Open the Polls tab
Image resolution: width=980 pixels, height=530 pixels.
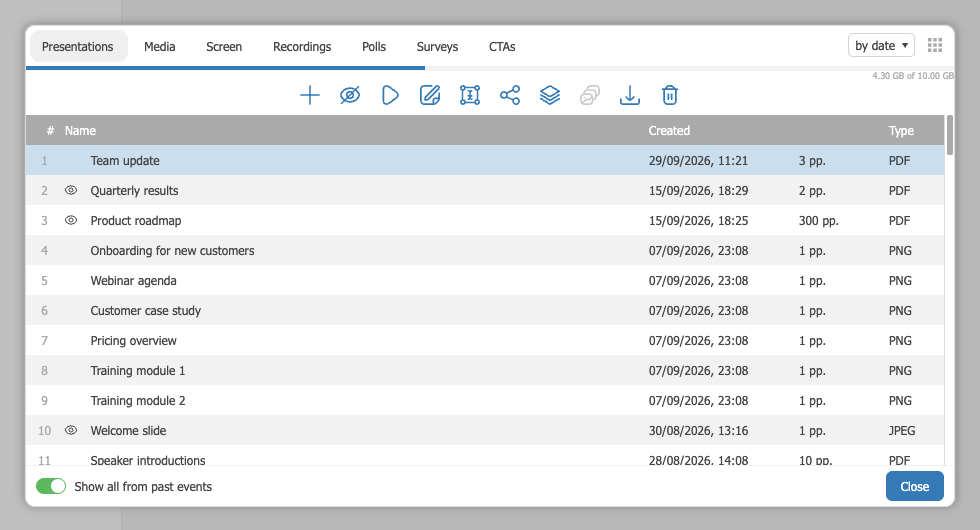[374, 46]
